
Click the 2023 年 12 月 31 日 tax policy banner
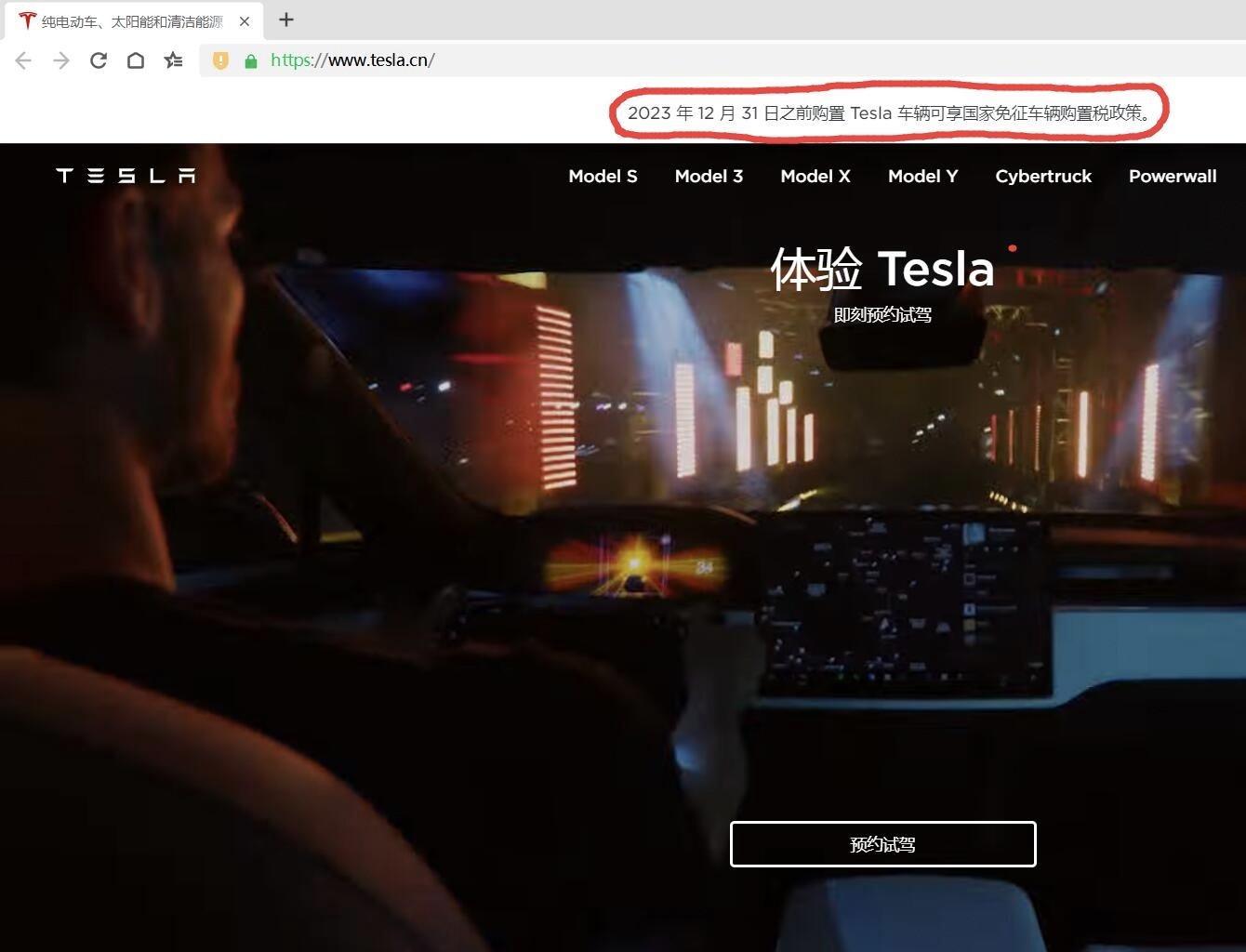pyautogui.click(x=889, y=113)
